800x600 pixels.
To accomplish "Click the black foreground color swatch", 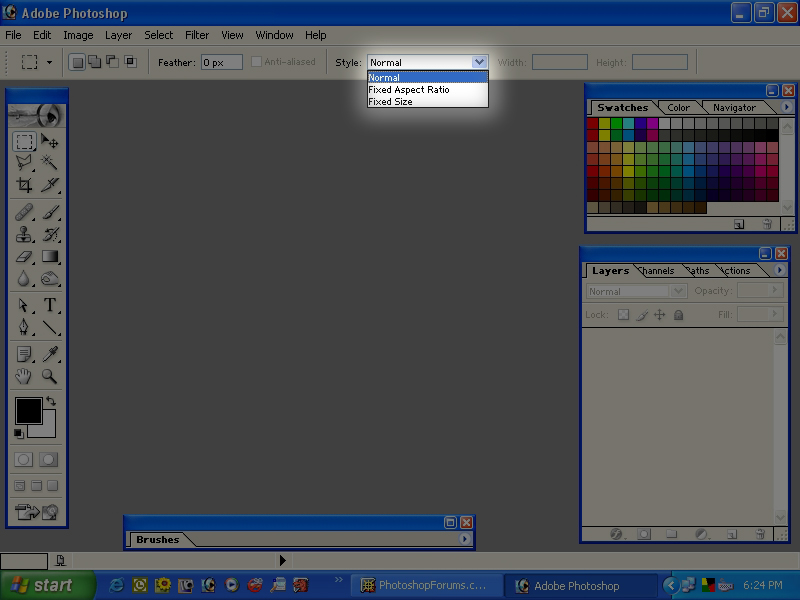I will [28, 411].
